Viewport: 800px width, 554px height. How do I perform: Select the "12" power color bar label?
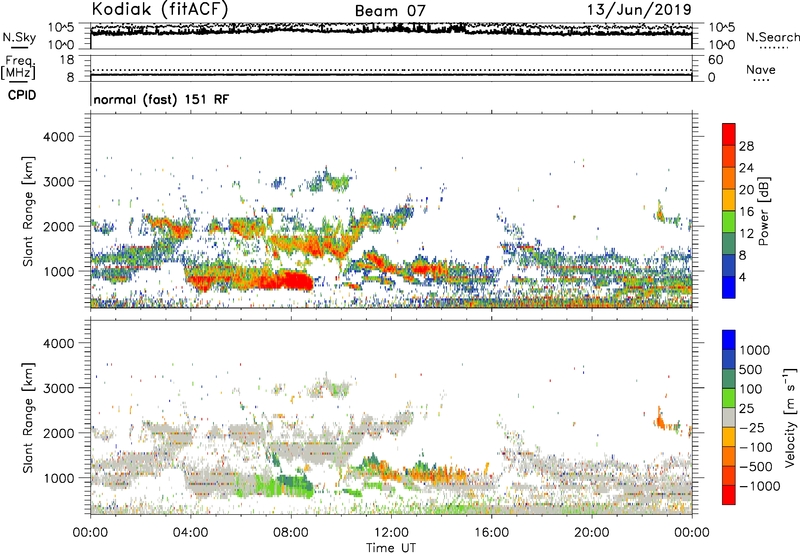746,234
